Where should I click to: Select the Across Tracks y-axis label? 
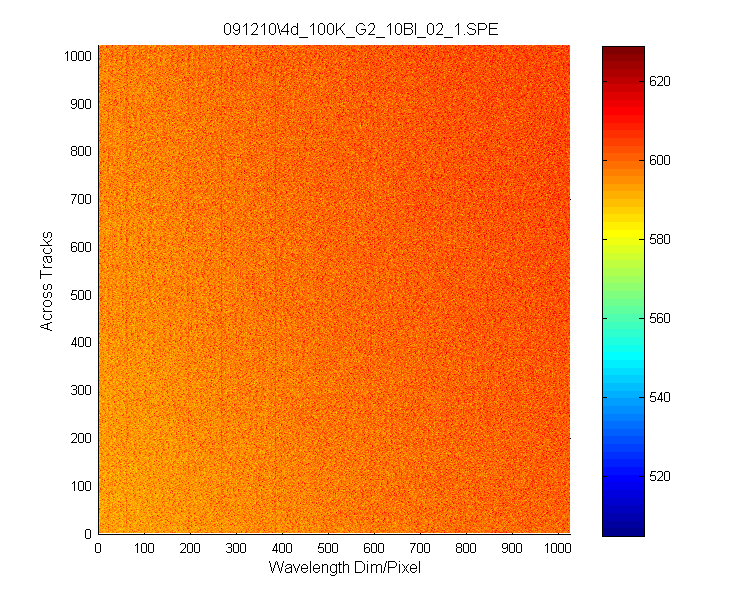point(46,281)
